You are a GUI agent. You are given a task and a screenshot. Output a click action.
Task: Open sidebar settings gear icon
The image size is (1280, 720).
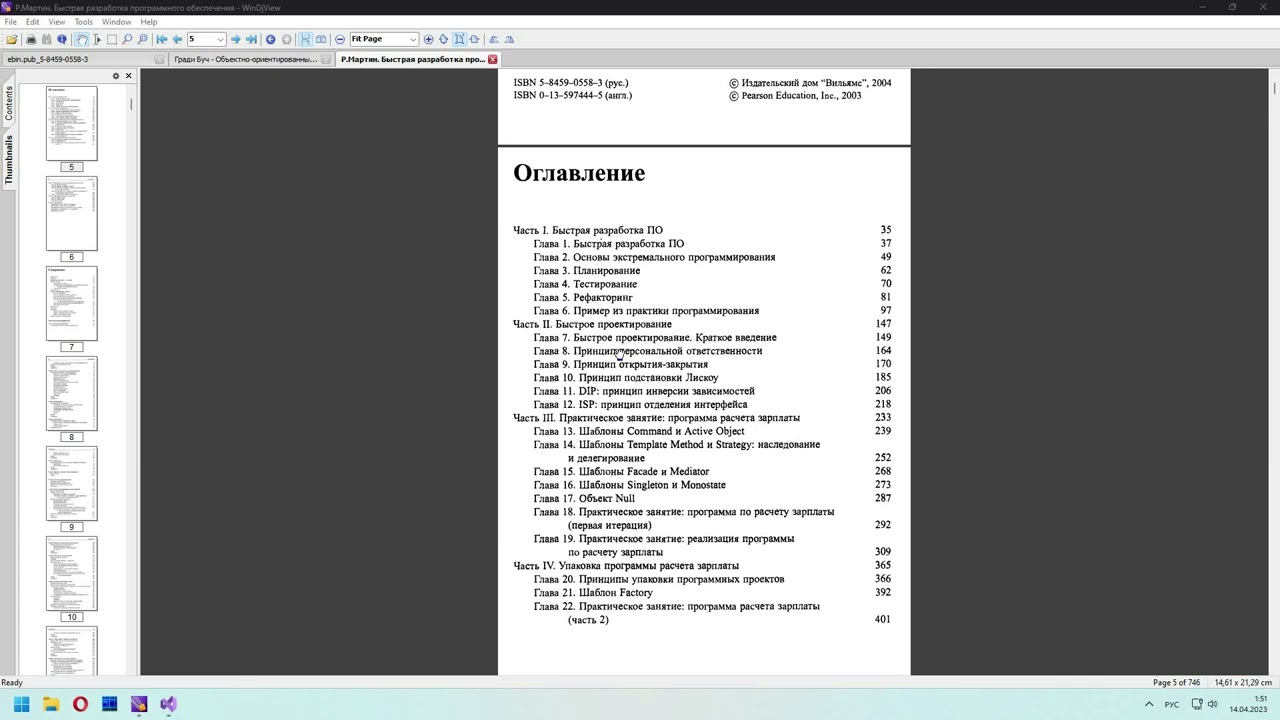[115, 76]
